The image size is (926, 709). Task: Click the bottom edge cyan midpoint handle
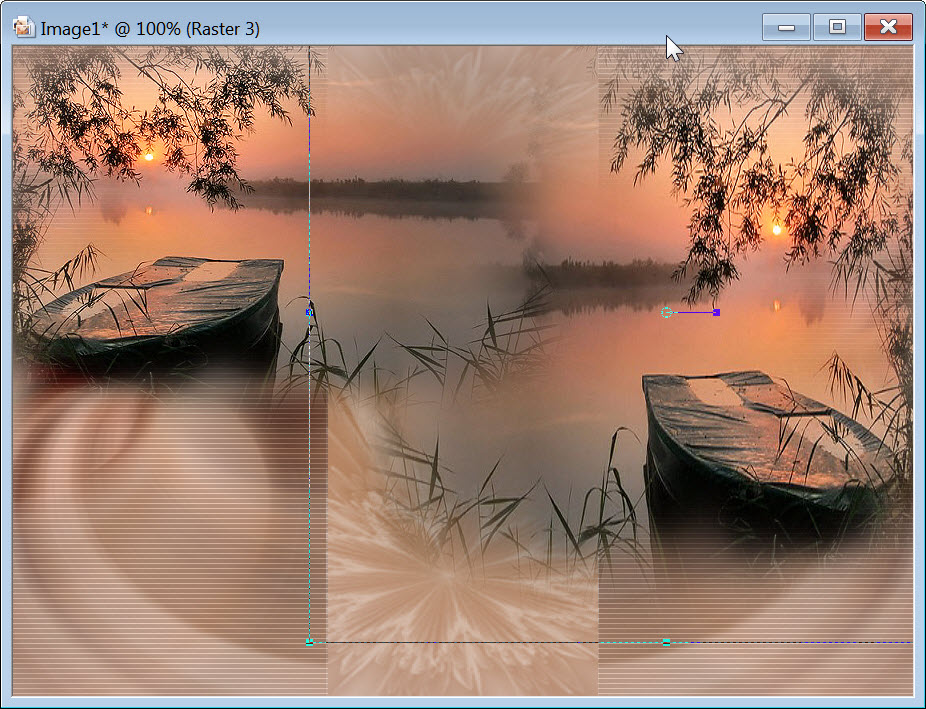666,642
